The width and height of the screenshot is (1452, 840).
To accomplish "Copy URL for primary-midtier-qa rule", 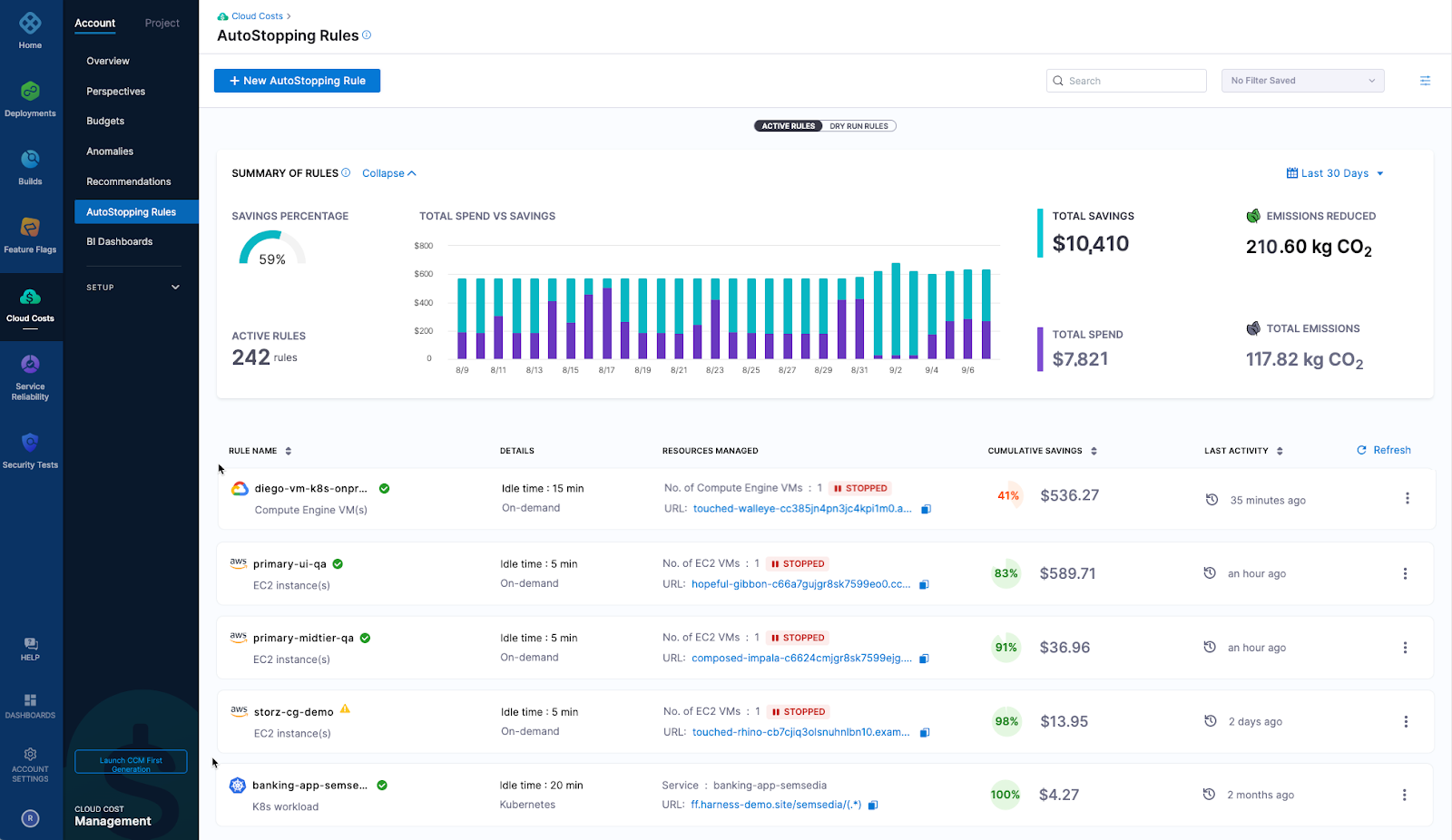I will 924,659.
